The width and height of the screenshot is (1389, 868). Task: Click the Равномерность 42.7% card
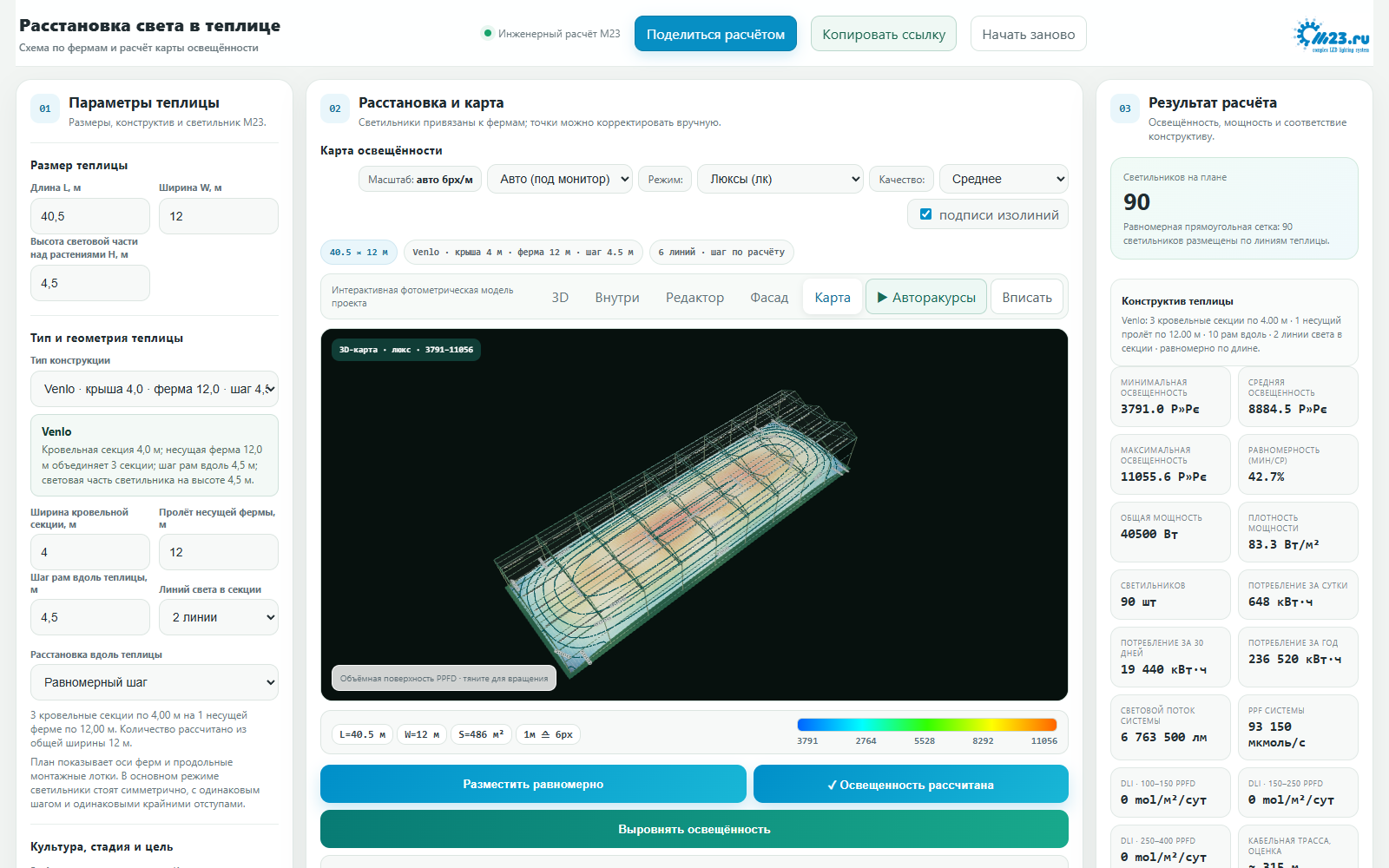[1298, 464]
